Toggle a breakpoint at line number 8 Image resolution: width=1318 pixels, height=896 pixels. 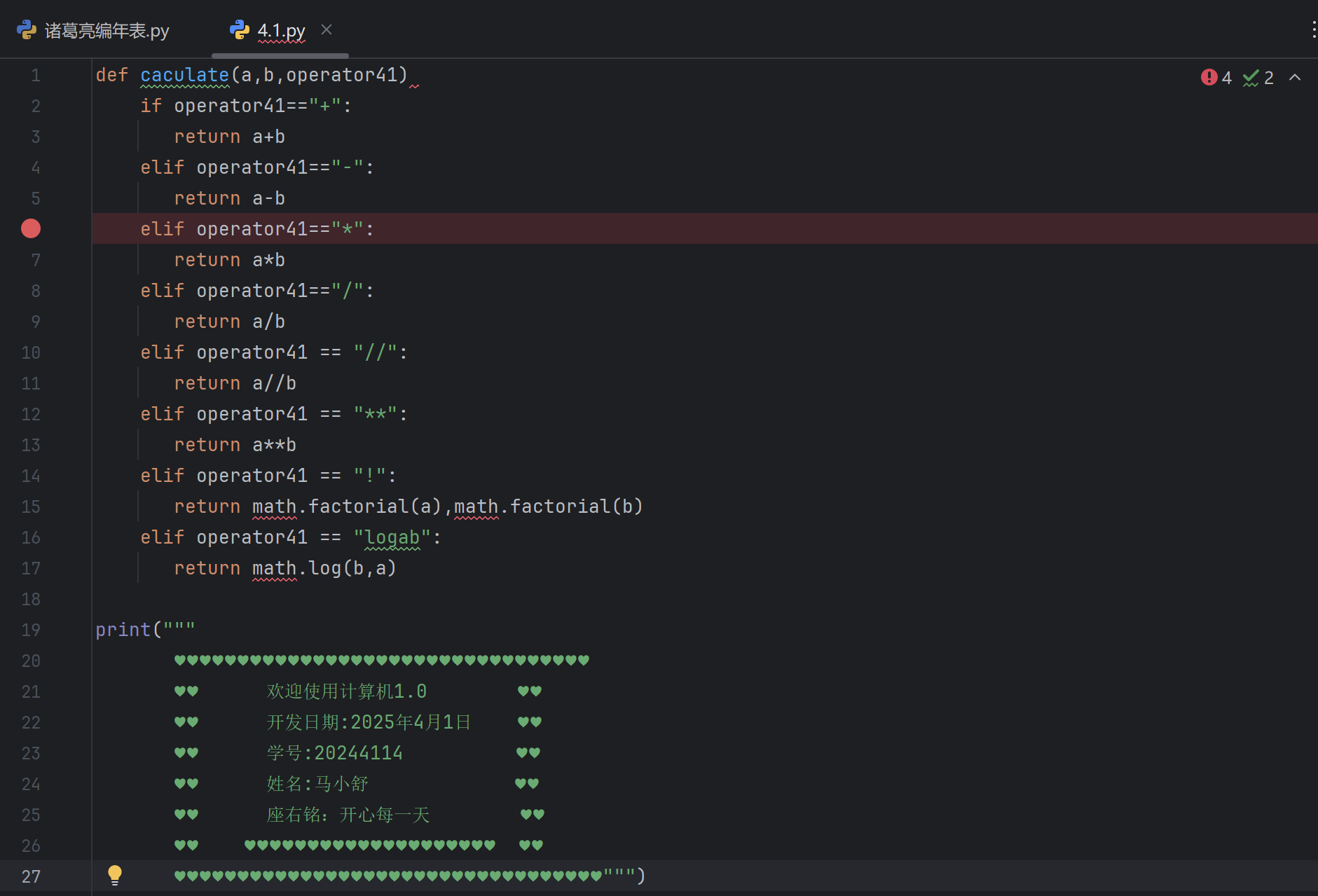[35, 291]
